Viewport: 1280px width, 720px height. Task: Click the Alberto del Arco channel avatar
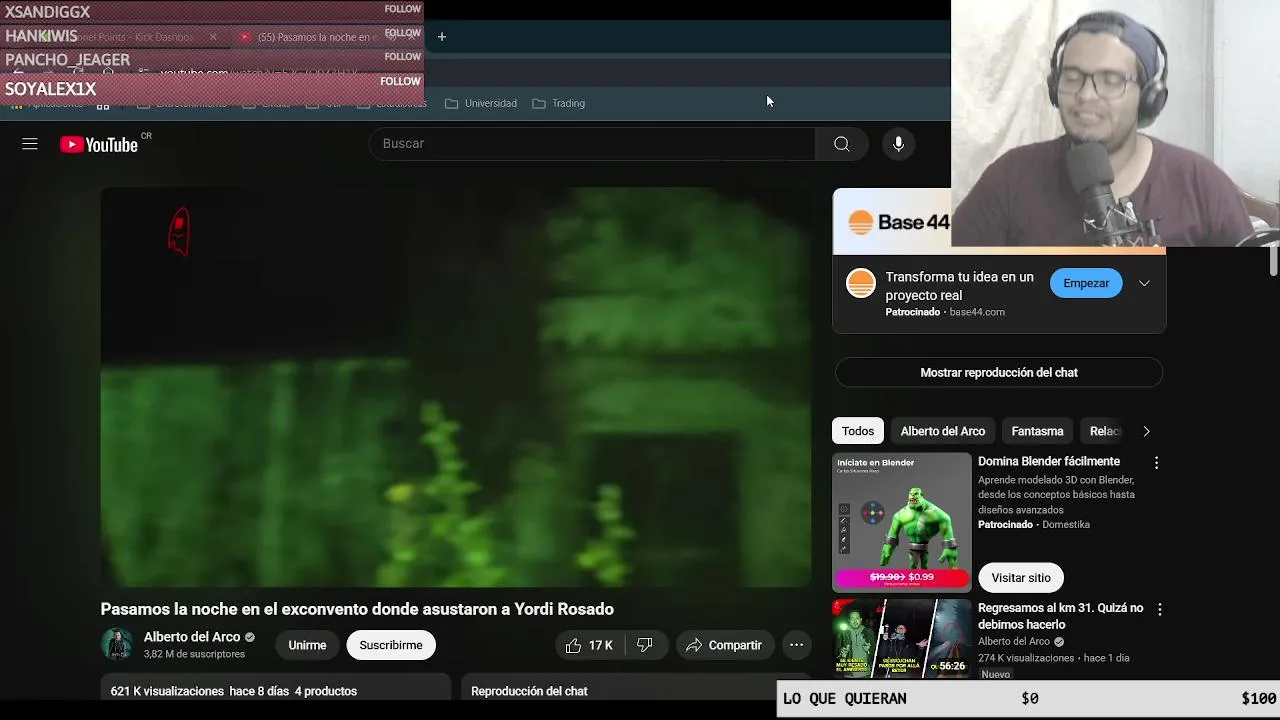click(117, 645)
